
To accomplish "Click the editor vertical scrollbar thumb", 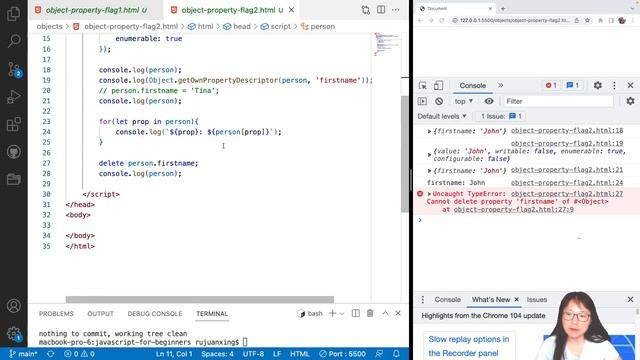I will pos(404,154).
